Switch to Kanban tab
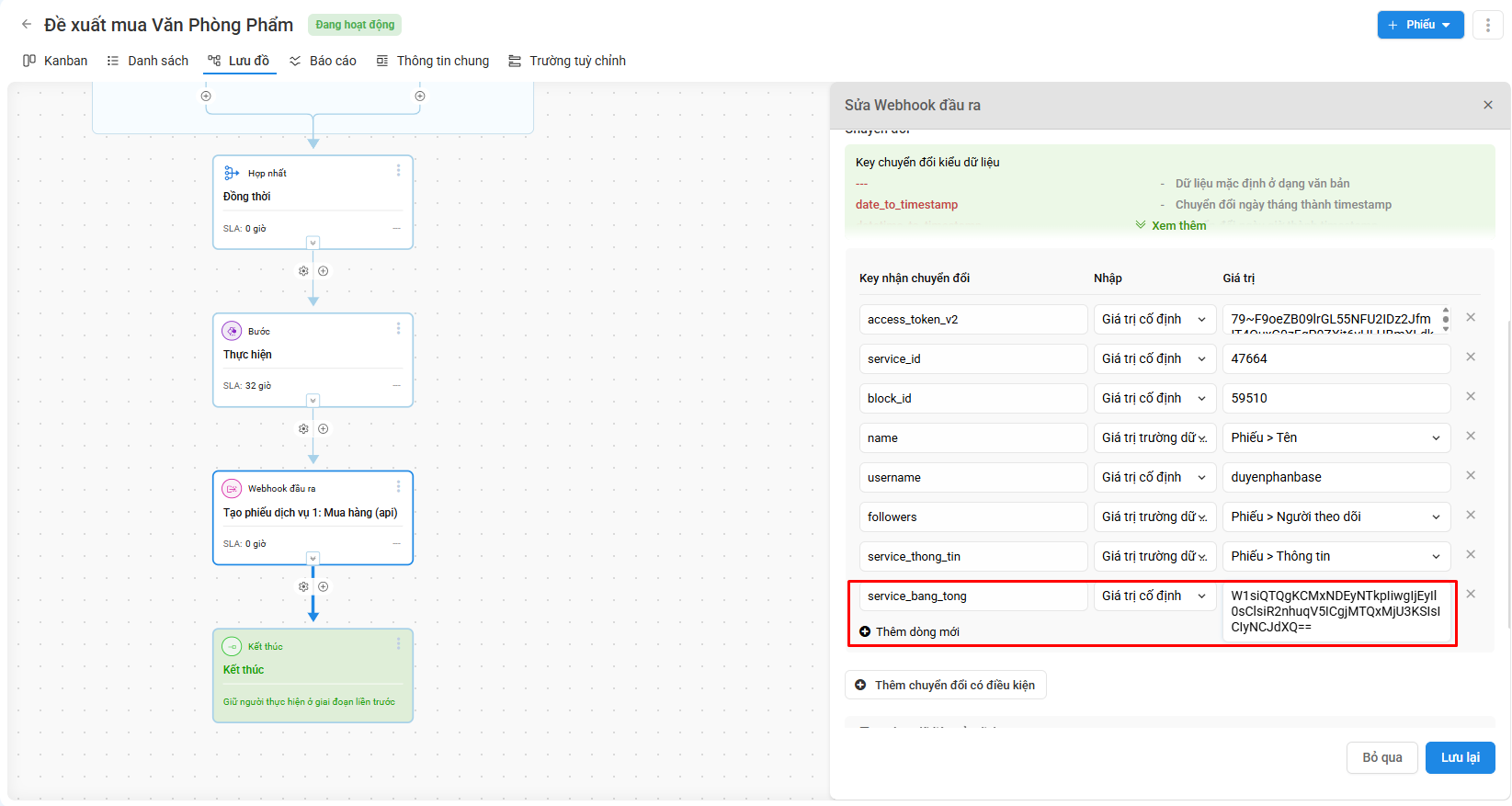The width and height of the screenshot is (1512, 806). coord(55,61)
